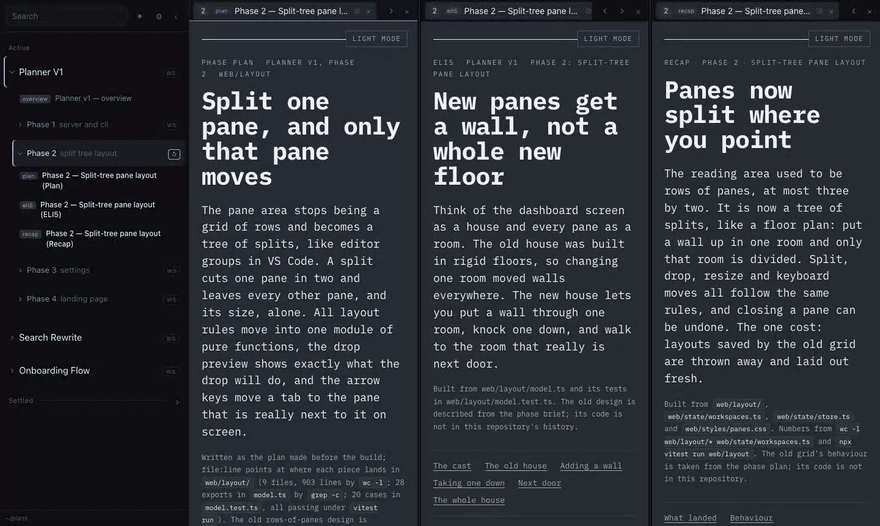880x526 pixels.
Task: Jump to 'The old house' section
Action: (515, 466)
